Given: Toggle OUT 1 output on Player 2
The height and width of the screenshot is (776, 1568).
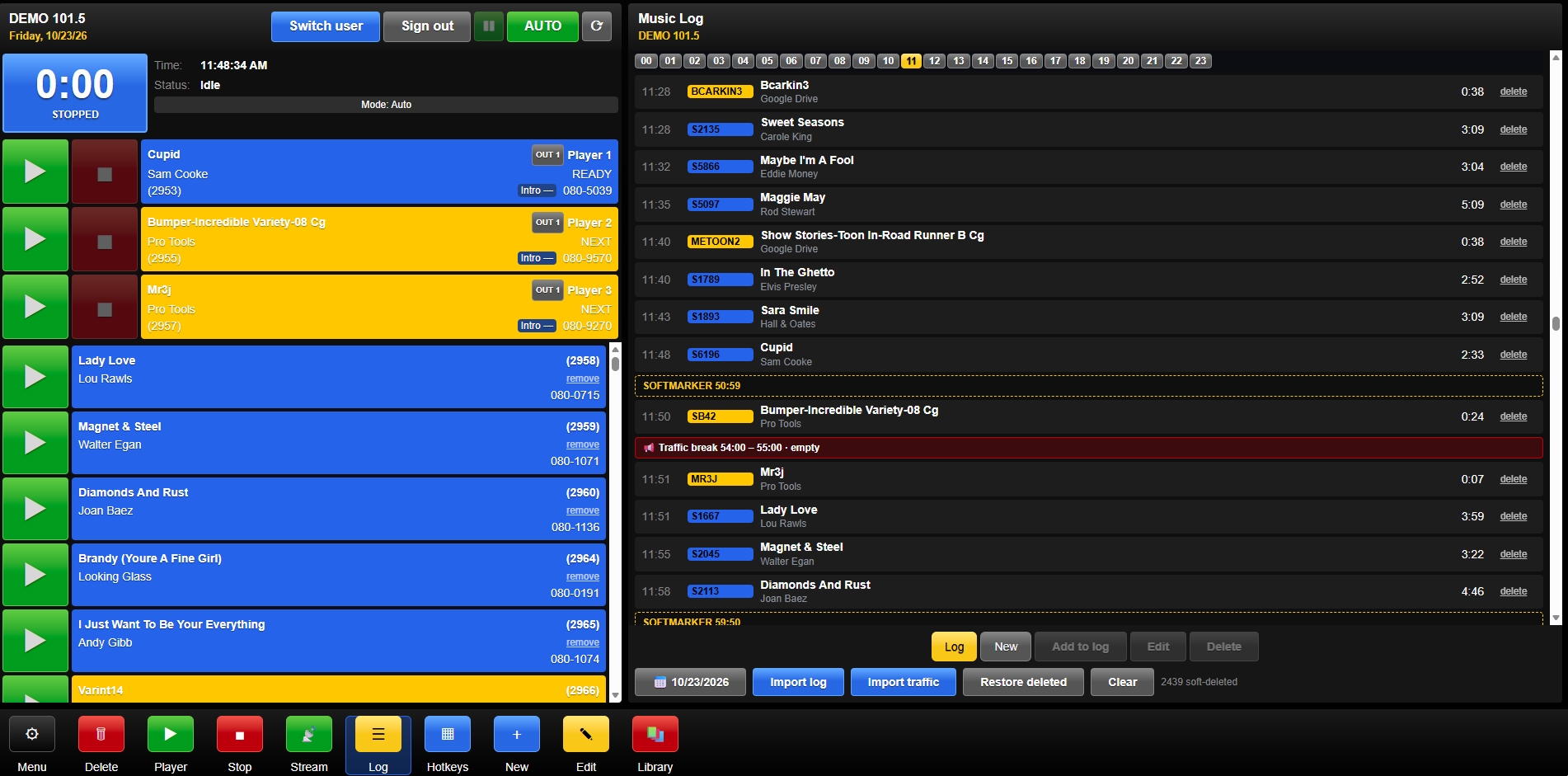Looking at the screenshot, I should [x=547, y=223].
